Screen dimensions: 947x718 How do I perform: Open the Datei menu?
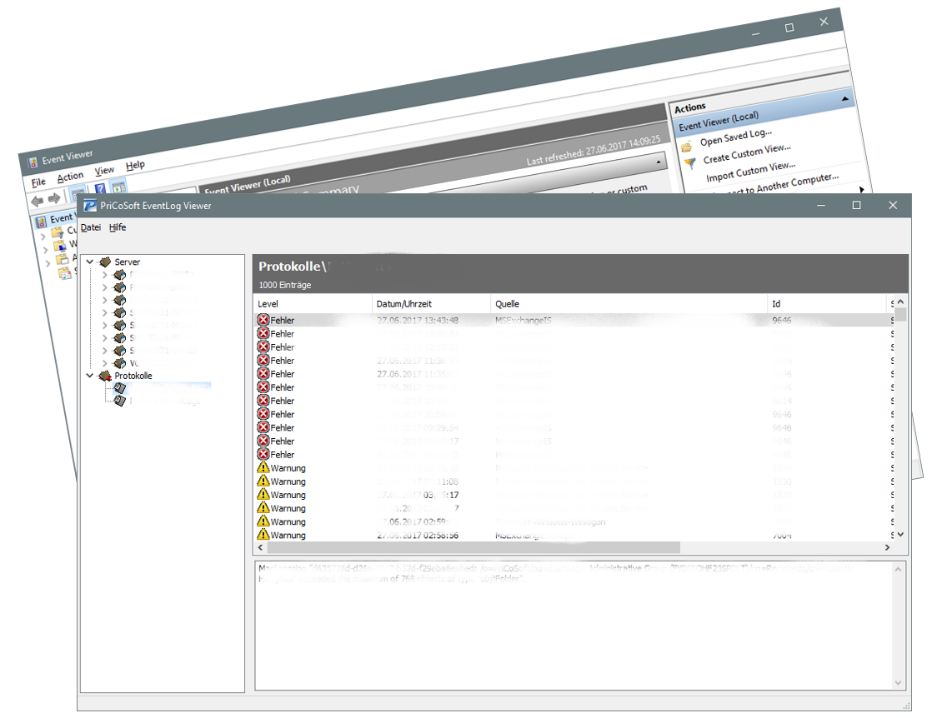pyautogui.click(x=91, y=228)
